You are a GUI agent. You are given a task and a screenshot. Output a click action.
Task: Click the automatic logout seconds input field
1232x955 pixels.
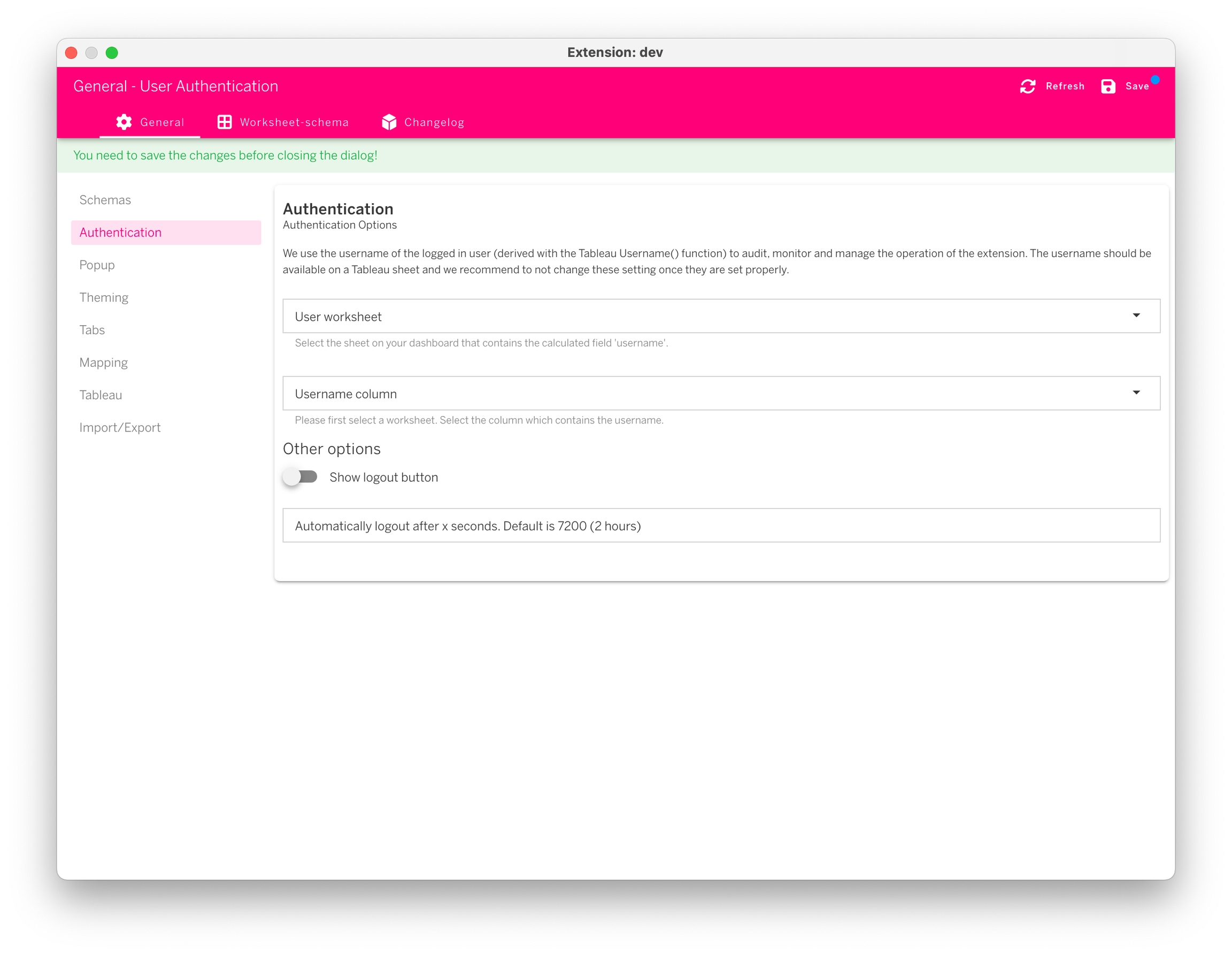click(x=720, y=525)
